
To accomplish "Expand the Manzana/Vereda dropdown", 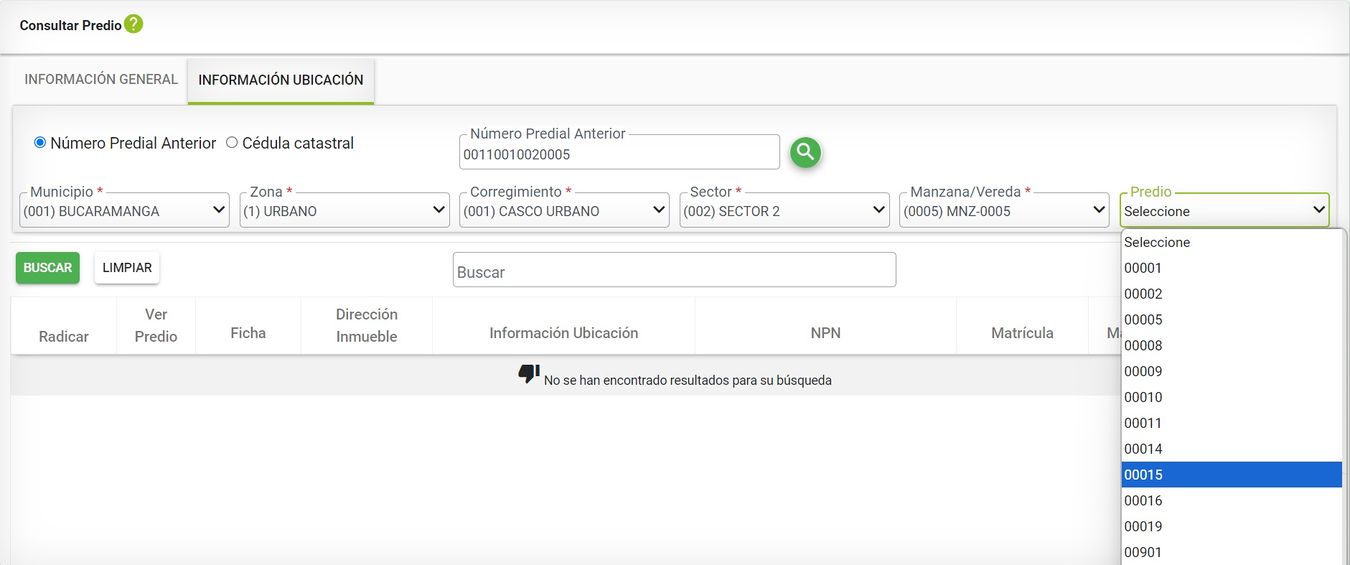I will tap(1005, 211).
